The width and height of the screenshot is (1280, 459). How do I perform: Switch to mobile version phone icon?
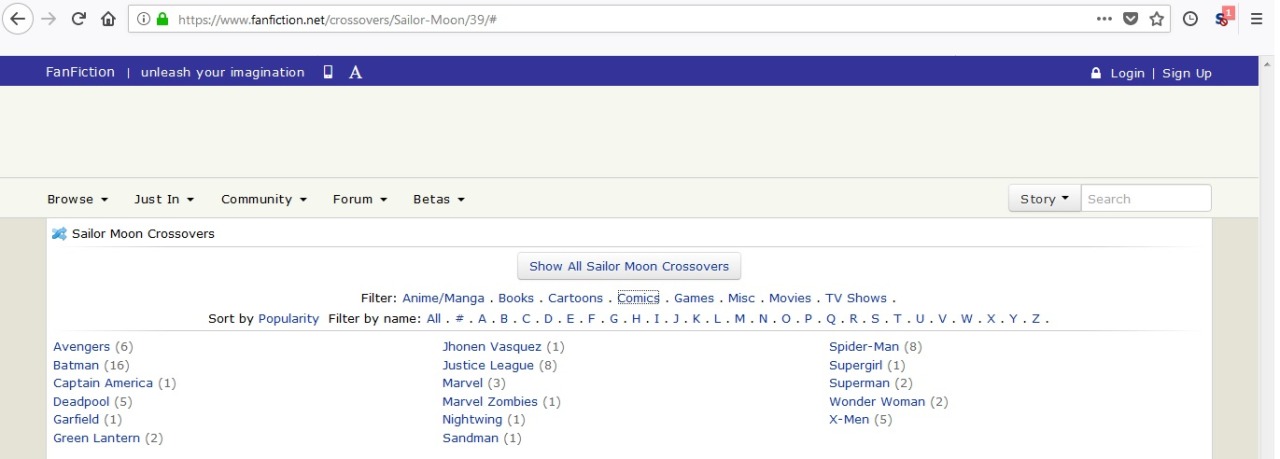coord(328,72)
